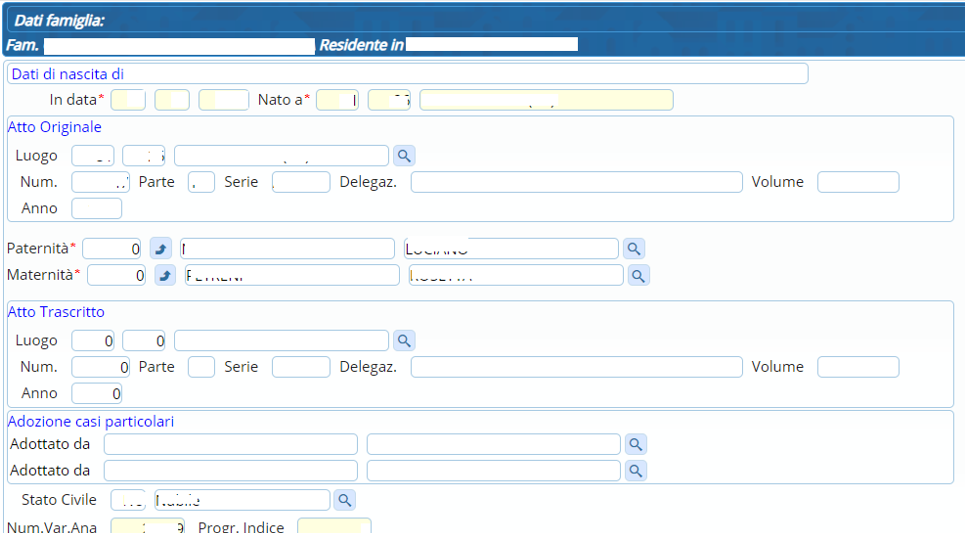Click Volume field in Atto Originale
965x537 pixels.
pyautogui.click(x=857, y=182)
